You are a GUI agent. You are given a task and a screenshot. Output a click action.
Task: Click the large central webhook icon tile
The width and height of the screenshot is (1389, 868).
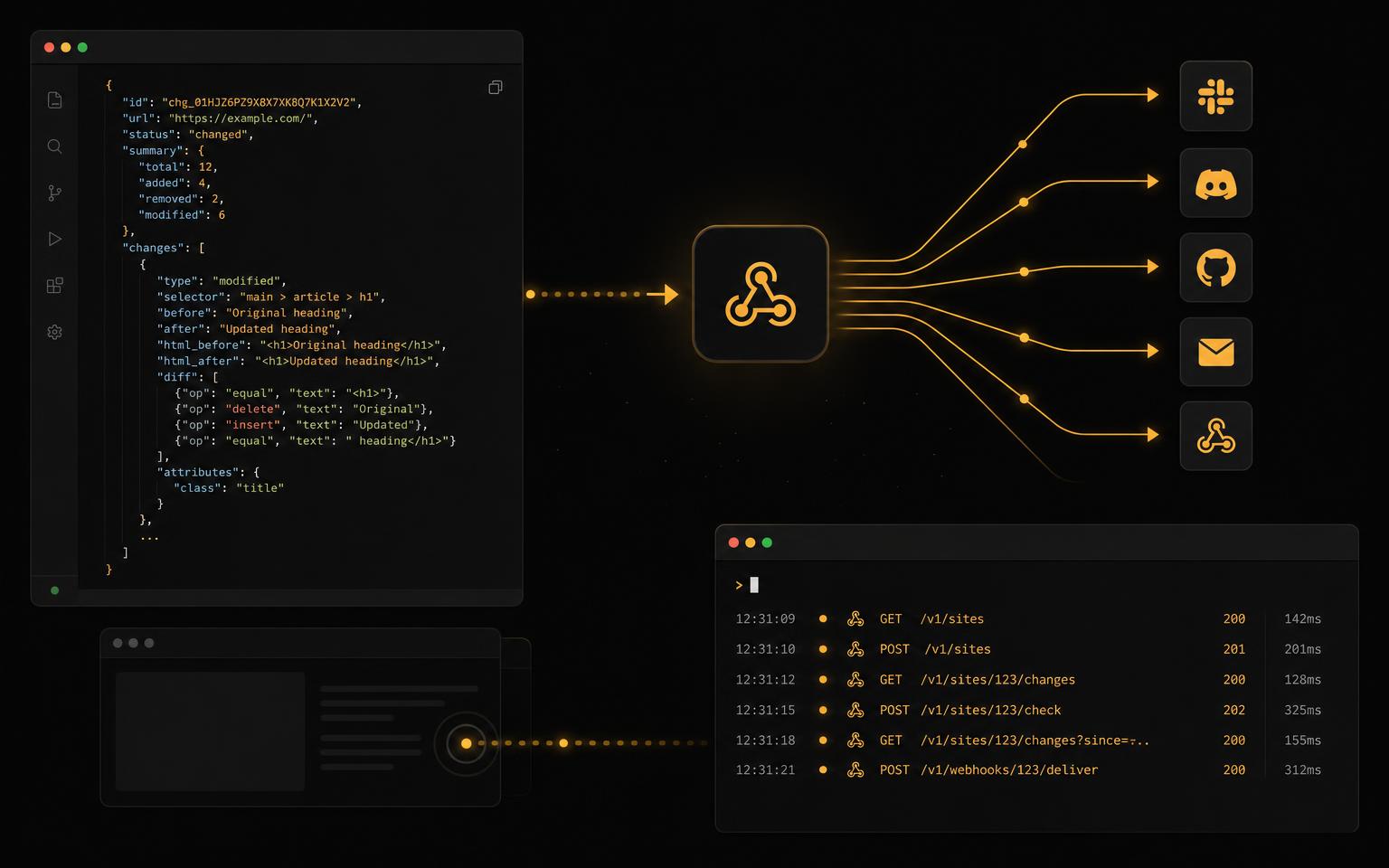pos(761,294)
